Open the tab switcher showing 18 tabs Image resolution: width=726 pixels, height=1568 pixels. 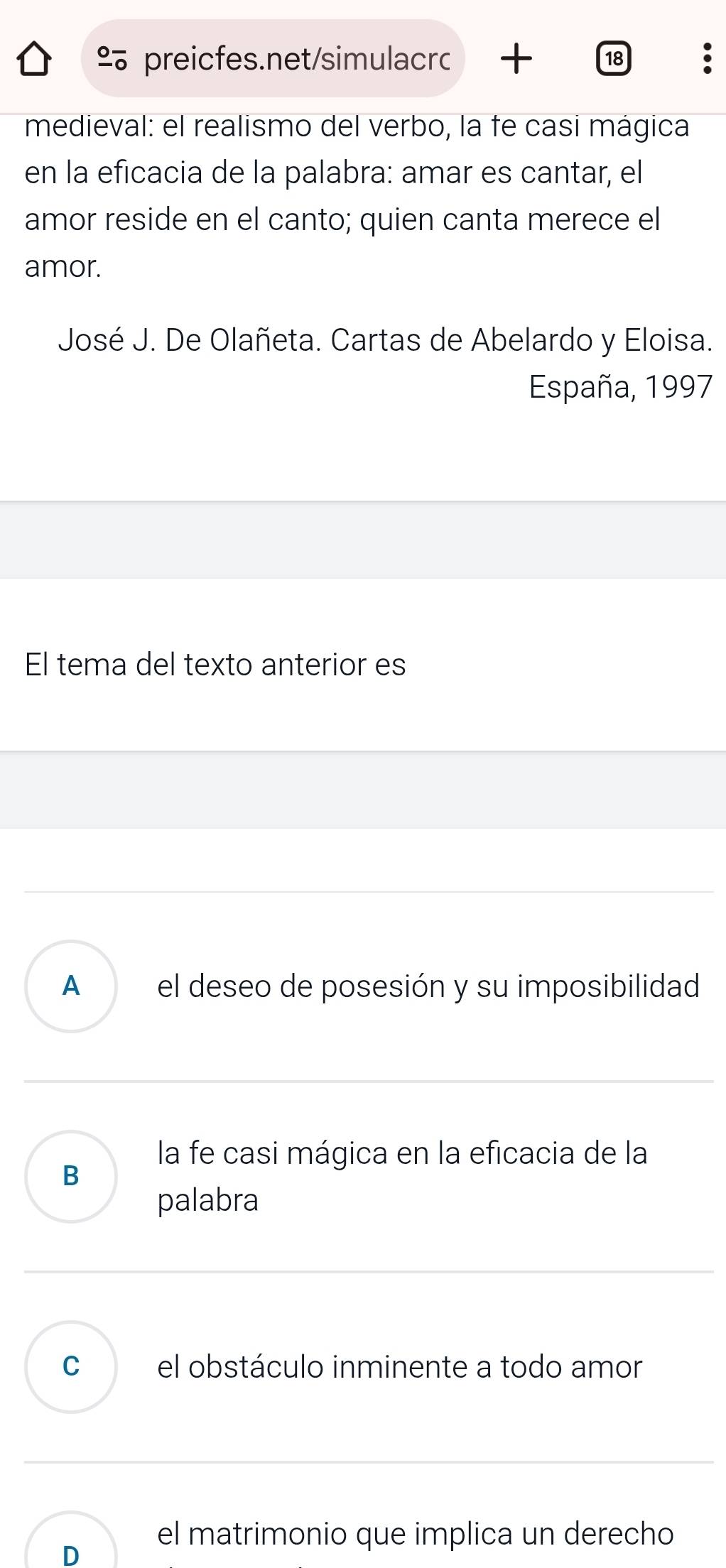(x=613, y=60)
